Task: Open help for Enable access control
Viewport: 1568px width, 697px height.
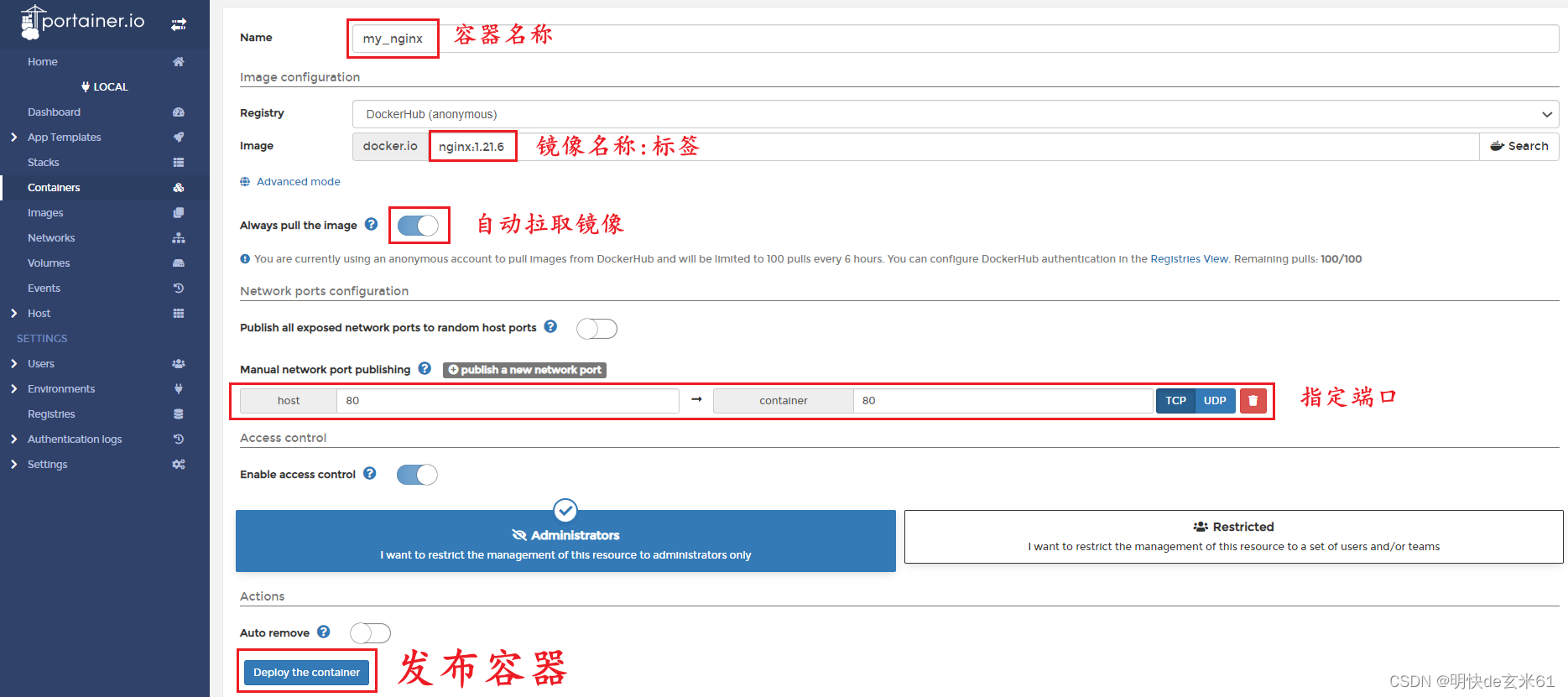Action: (x=369, y=473)
